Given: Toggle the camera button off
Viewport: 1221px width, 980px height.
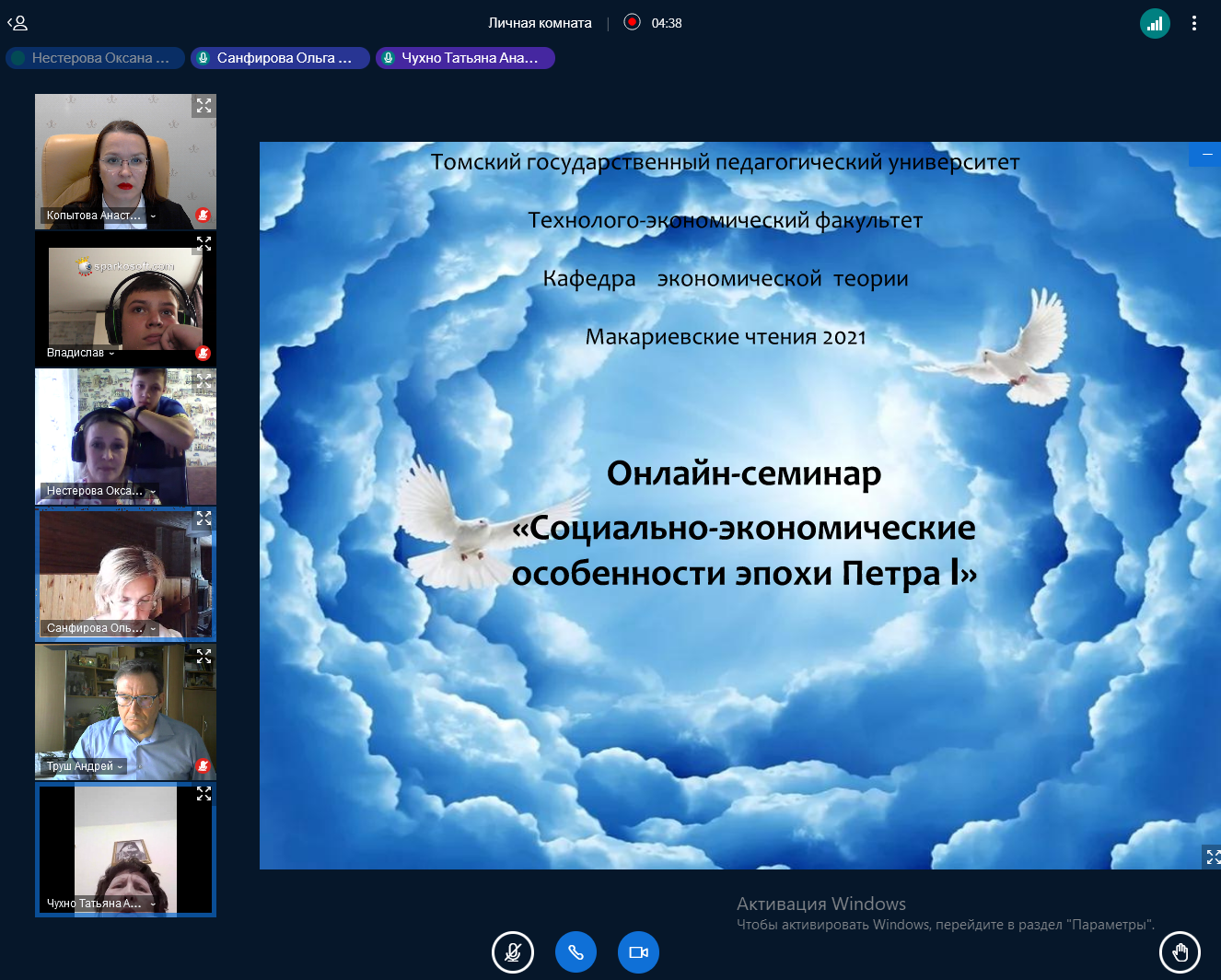Looking at the screenshot, I should 638,952.
